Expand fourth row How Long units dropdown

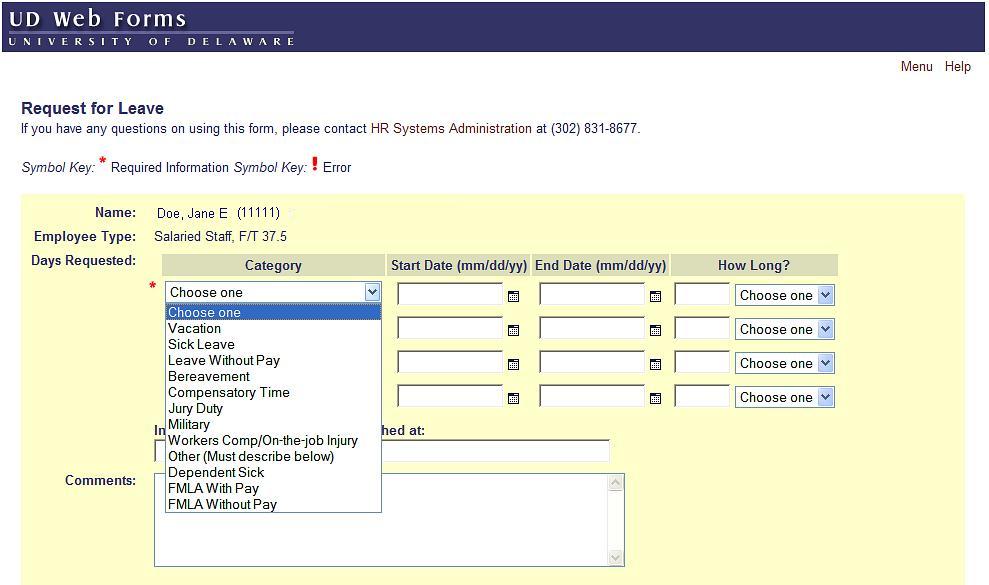(x=825, y=397)
